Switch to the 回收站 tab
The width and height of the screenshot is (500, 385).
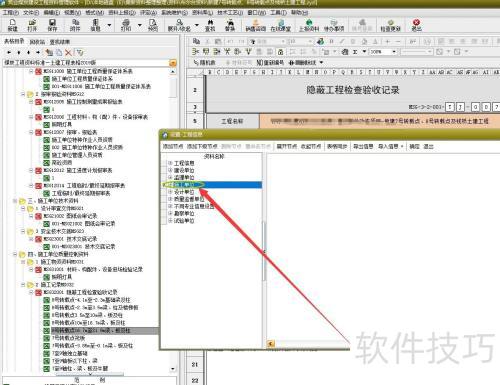tap(37, 42)
